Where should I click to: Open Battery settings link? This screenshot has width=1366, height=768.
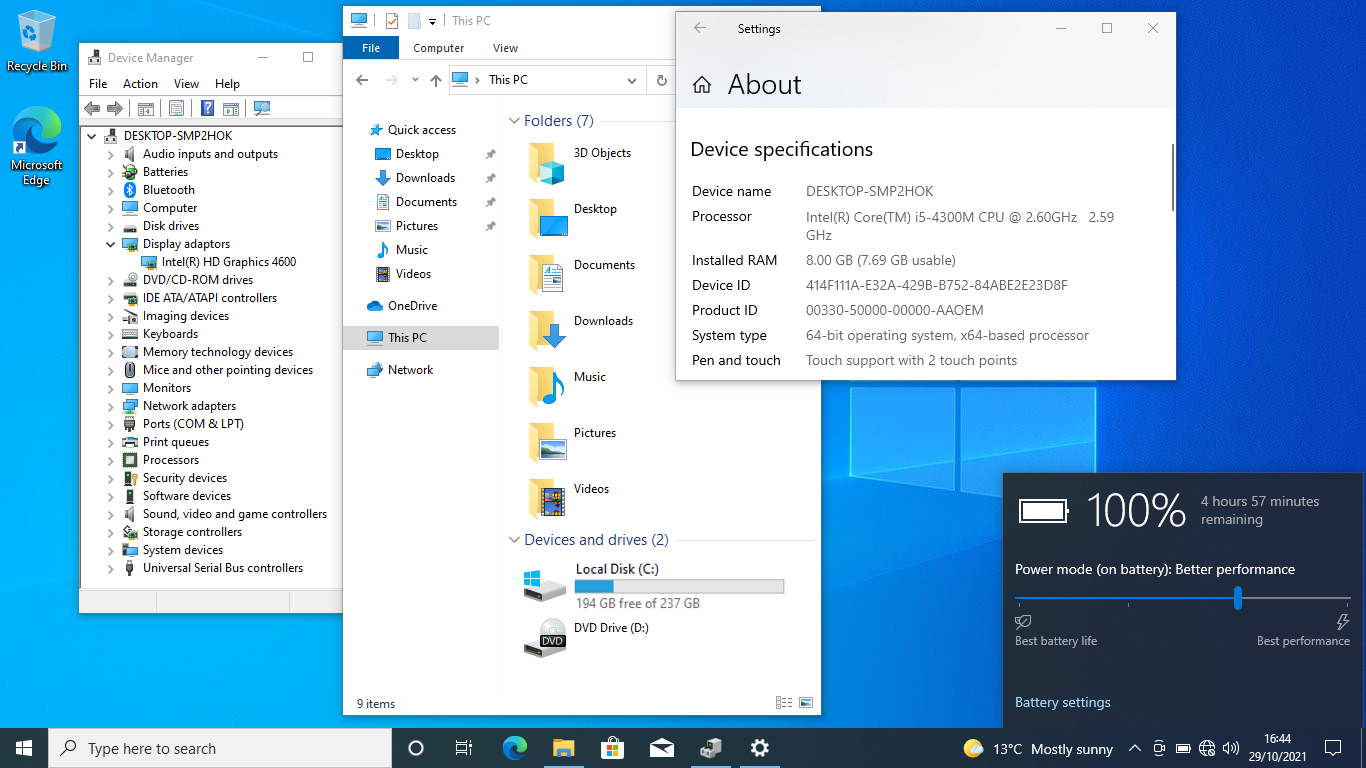click(x=1062, y=702)
